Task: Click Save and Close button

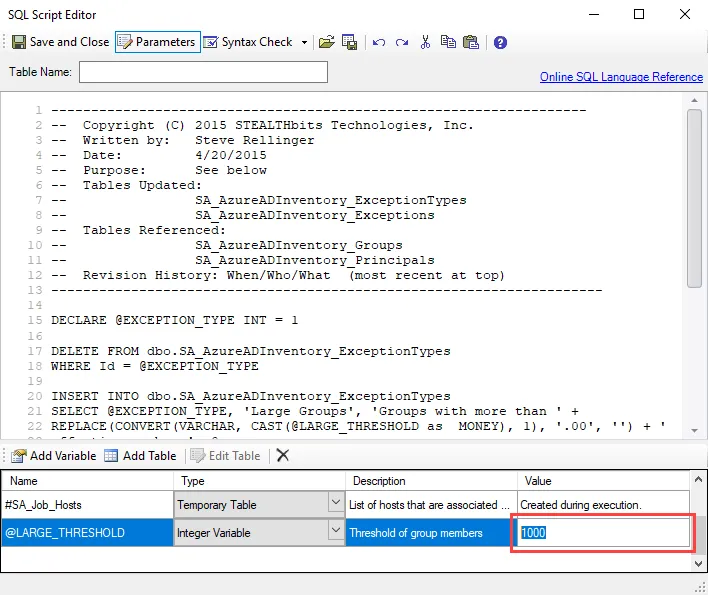Action: (x=61, y=42)
